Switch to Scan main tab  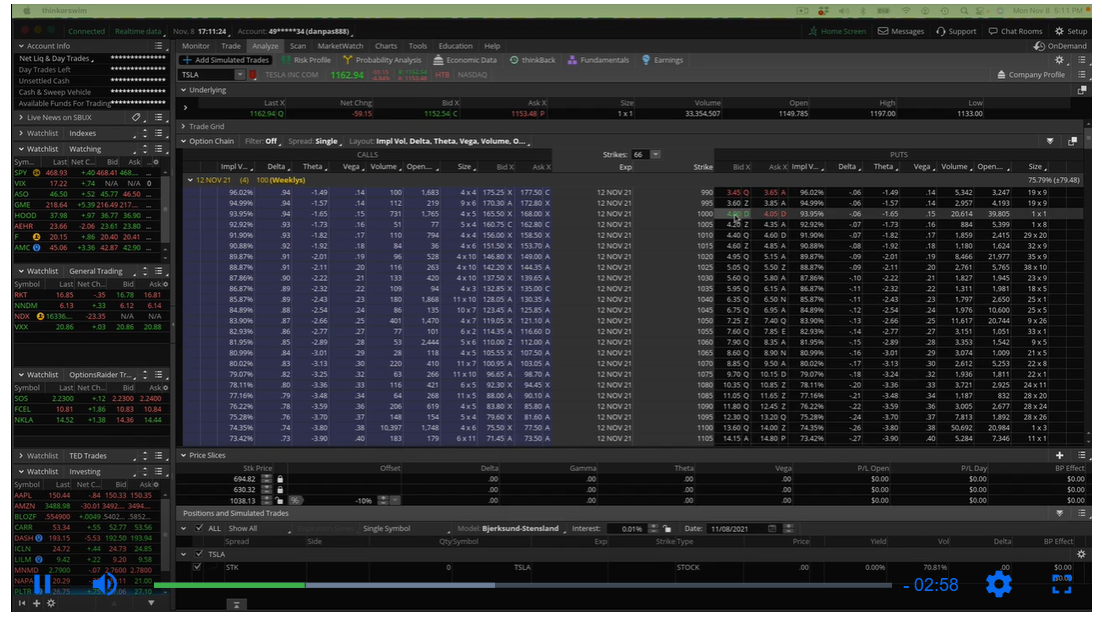click(x=298, y=46)
